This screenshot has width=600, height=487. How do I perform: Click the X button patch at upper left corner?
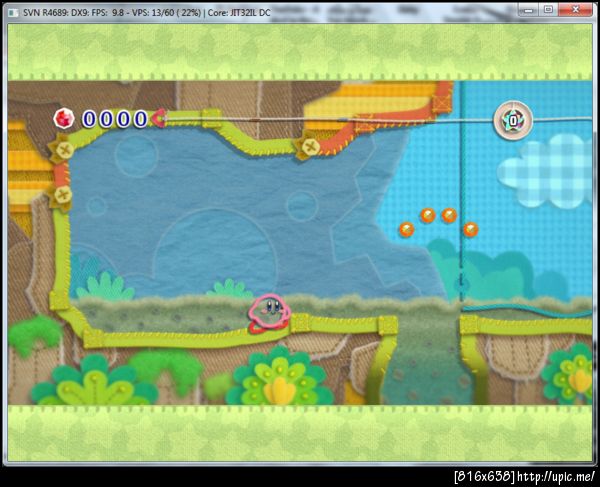coord(64,150)
